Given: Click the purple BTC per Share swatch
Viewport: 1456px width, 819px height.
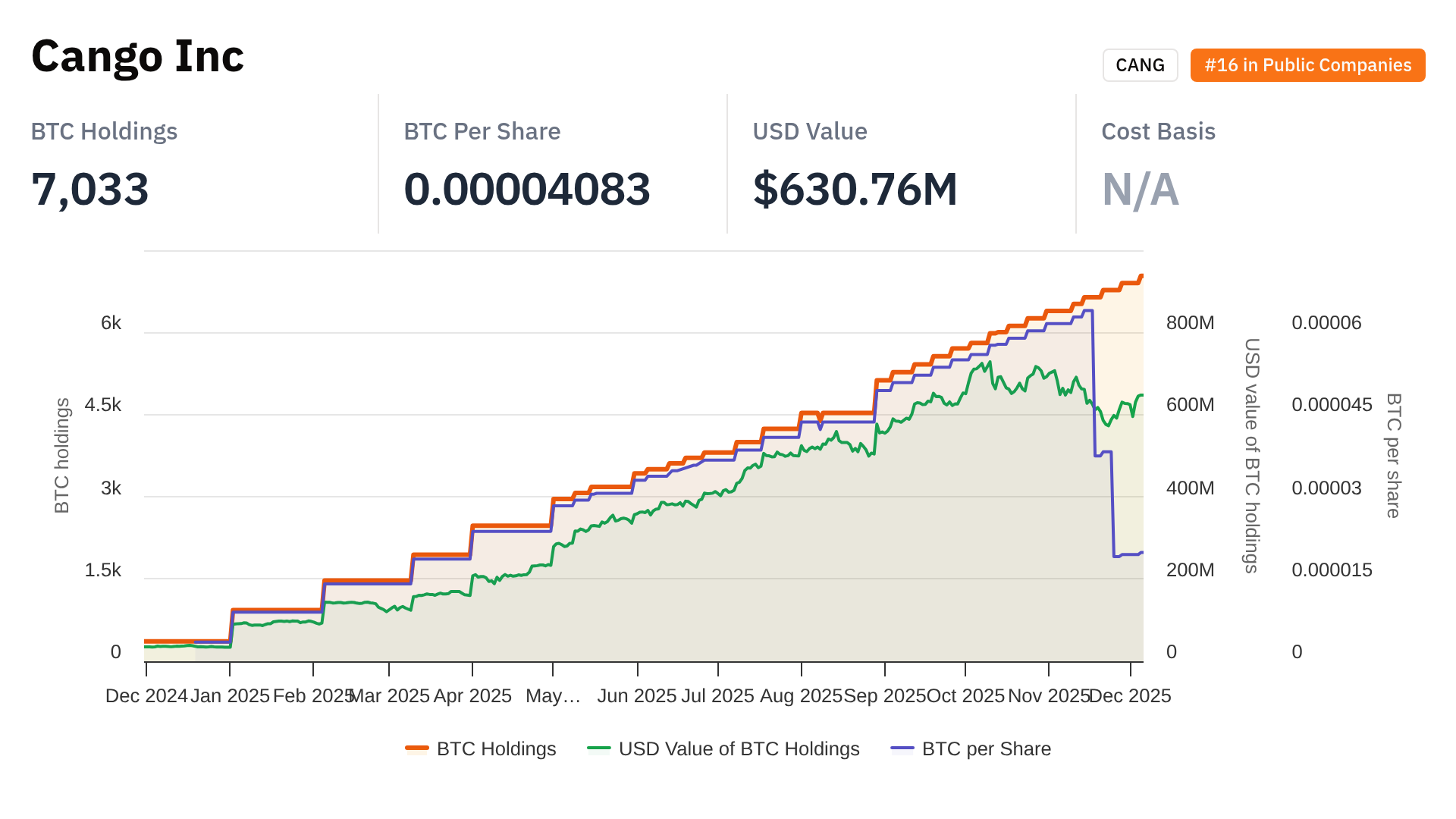Looking at the screenshot, I should [x=902, y=748].
